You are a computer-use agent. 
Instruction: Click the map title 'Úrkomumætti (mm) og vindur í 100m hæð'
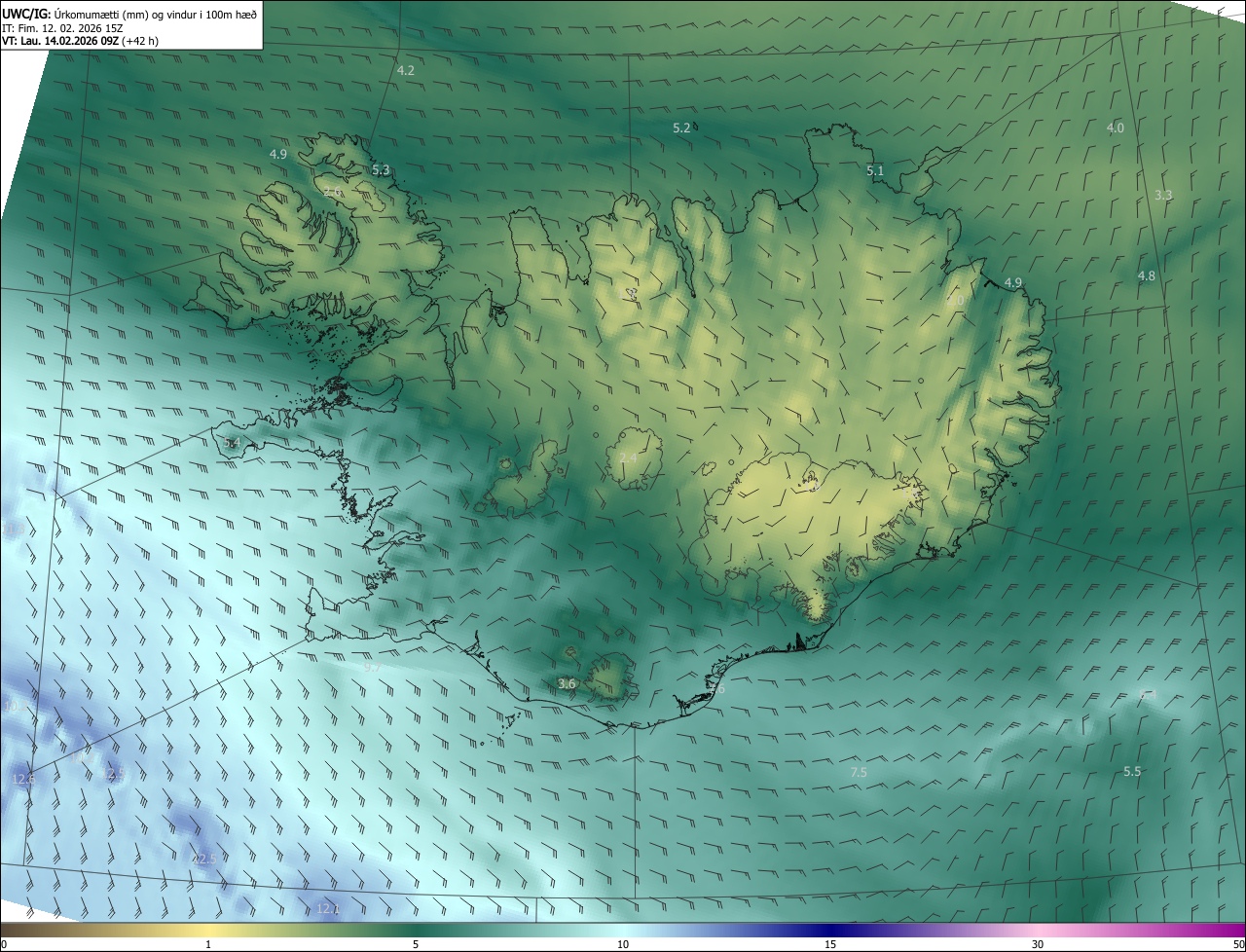coord(156,14)
